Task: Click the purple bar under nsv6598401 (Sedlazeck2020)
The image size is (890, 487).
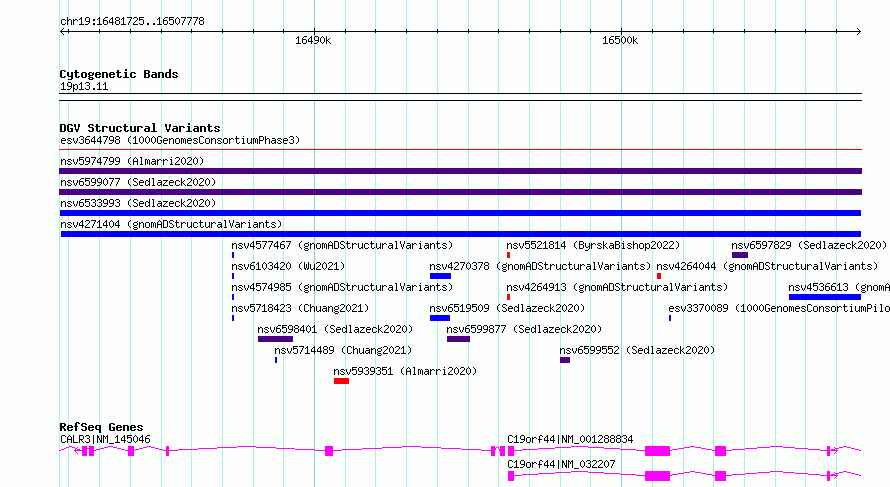Action: [275, 339]
